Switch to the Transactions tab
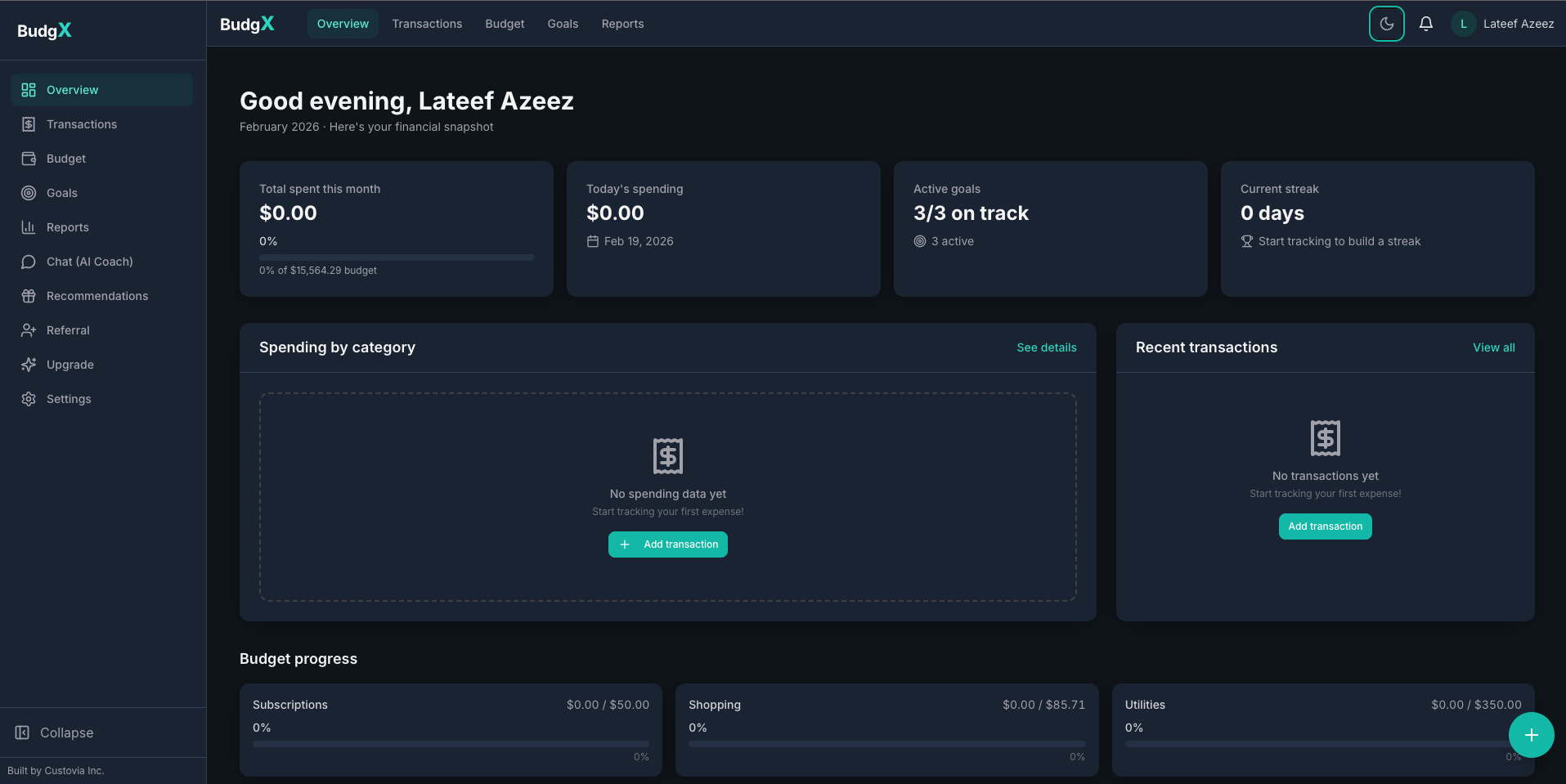 tap(426, 24)
